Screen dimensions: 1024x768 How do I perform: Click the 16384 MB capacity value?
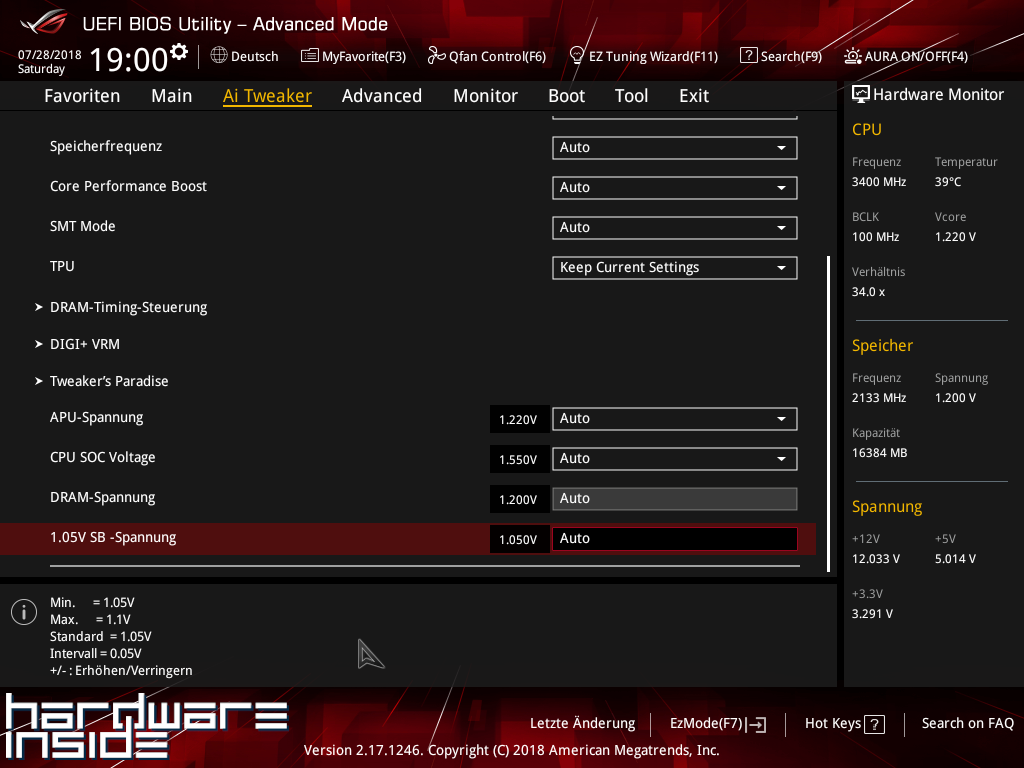pyautogui.click(x=880, y=453)
